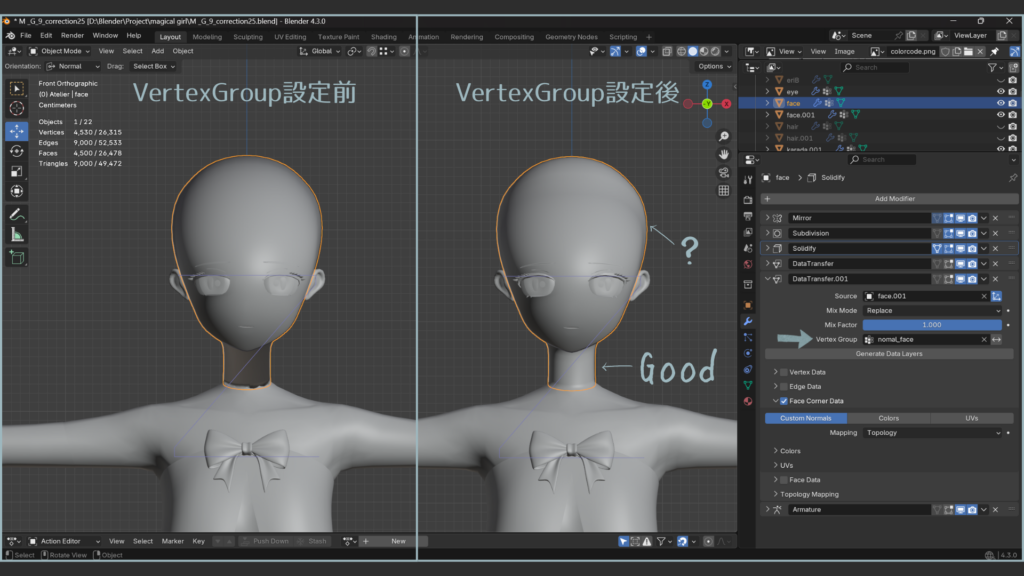Click the Add Modifier button
The height and width of the screenshot is (576, 1024).
894,199
